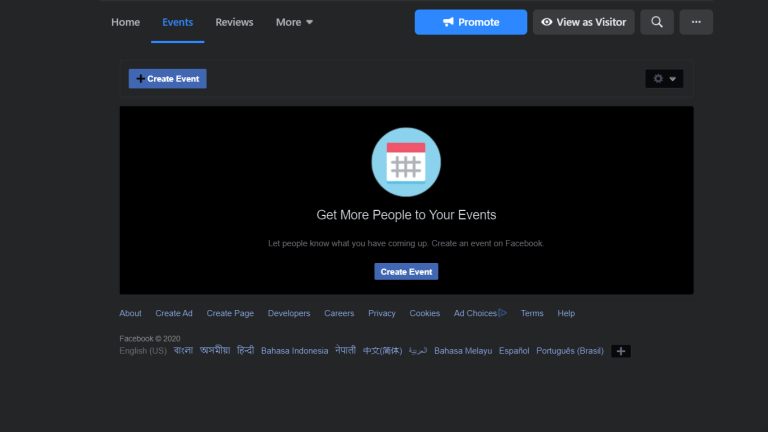Open the Help footer link
The width and height of the screenshot is (768, 432).
click(566, 313)
